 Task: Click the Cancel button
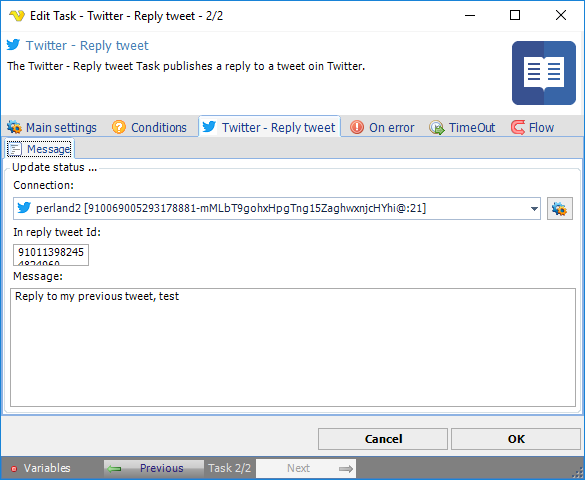click(x=383, y=439)
